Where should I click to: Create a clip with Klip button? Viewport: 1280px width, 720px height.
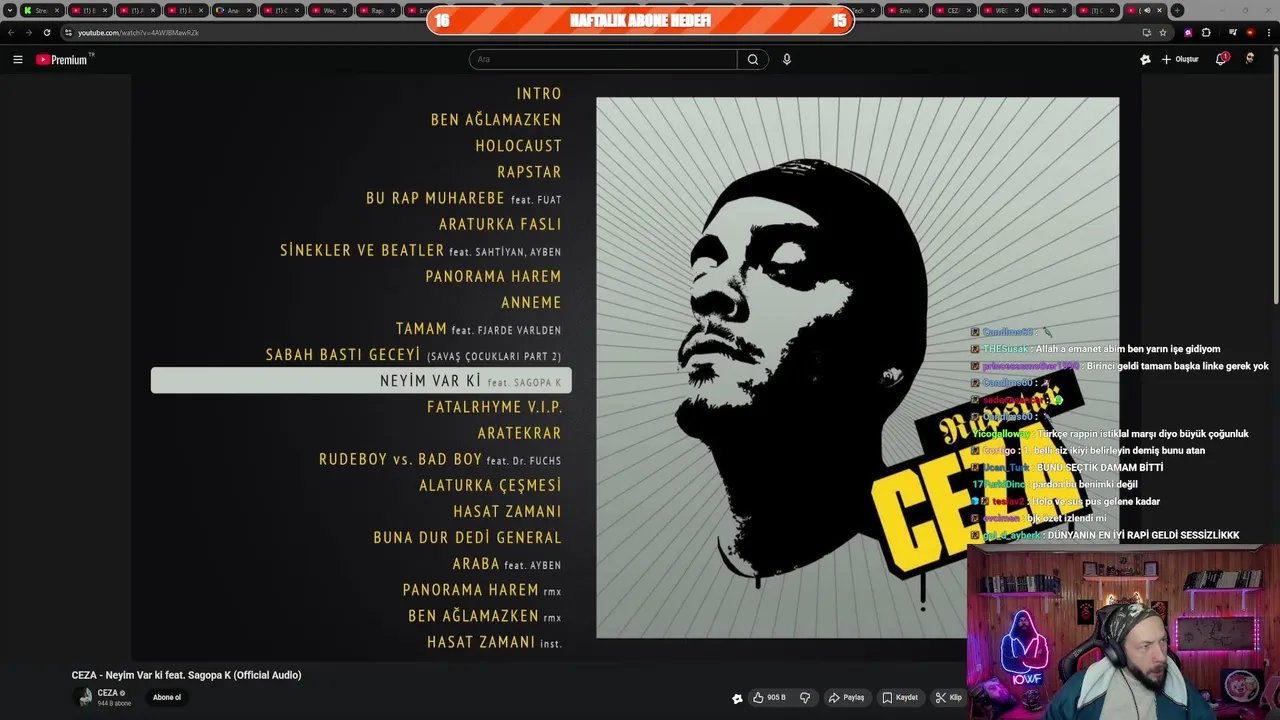[948, 698]
